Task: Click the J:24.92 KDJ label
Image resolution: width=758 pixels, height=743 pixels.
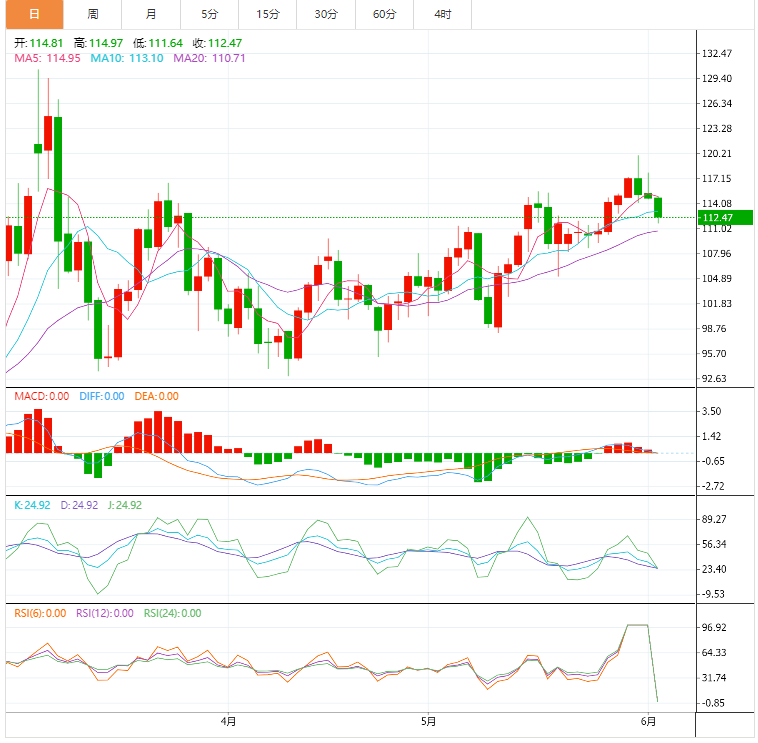Action: [x=125, y=505]
